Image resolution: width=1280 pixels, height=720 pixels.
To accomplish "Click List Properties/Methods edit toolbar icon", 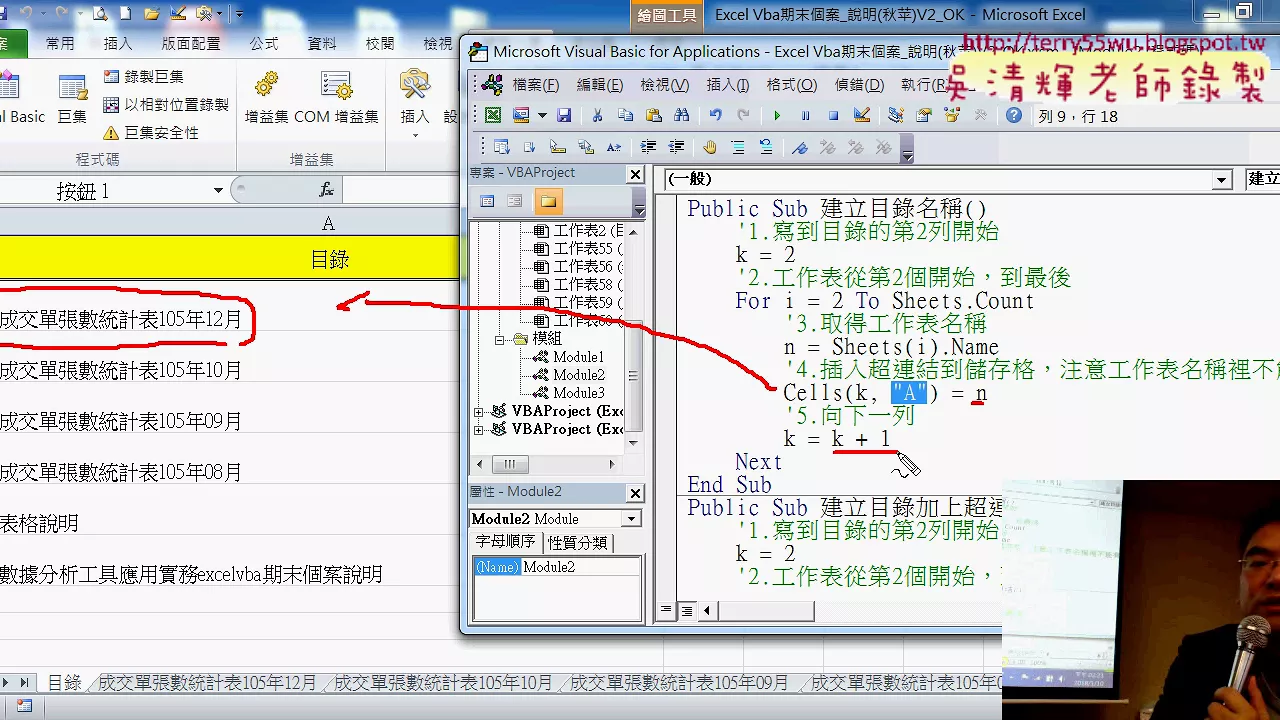I will pyautogui.click(x=502, y=147).
